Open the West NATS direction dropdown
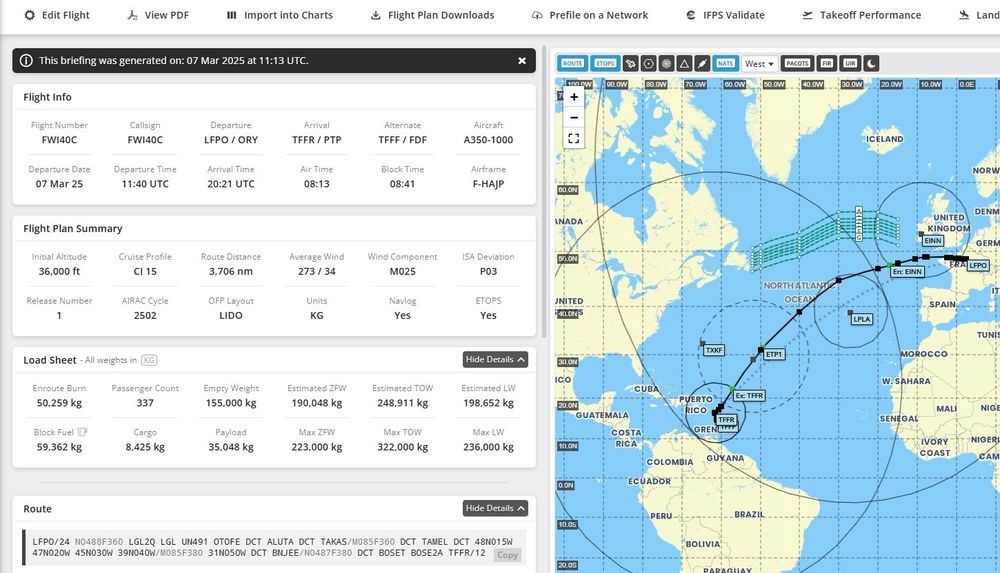 (759, 63)
